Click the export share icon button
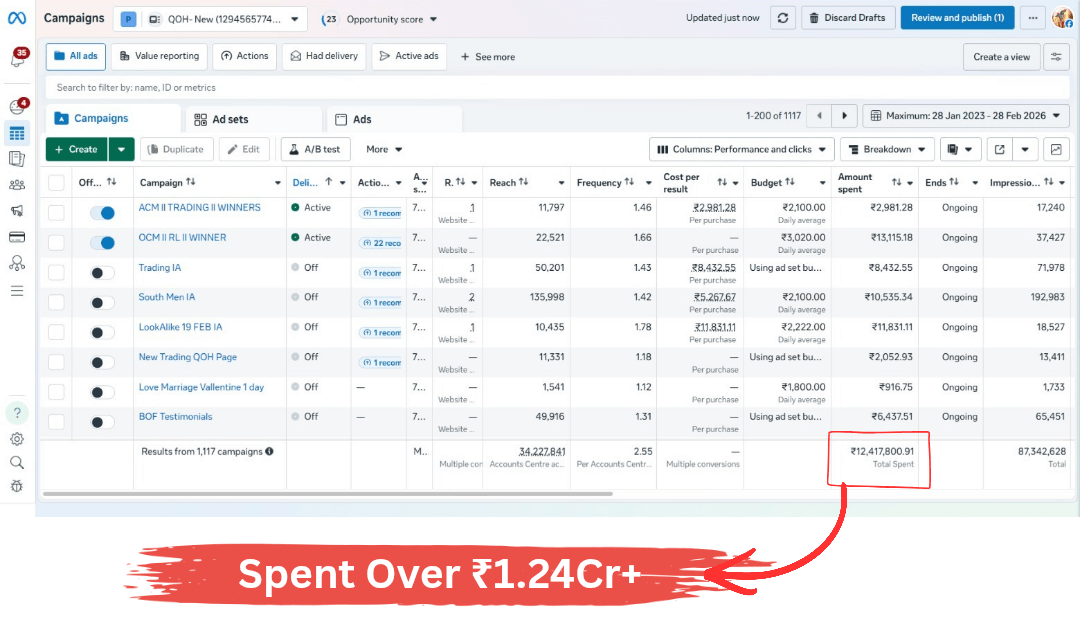This screenshot has height=631, width=1080. (x=999, y=149)
